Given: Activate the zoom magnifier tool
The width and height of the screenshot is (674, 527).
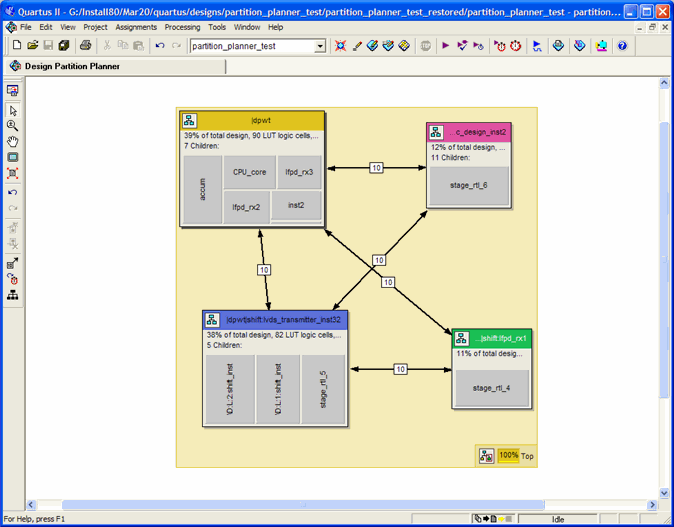Looking at the screenshot, I should pos(12,126).
